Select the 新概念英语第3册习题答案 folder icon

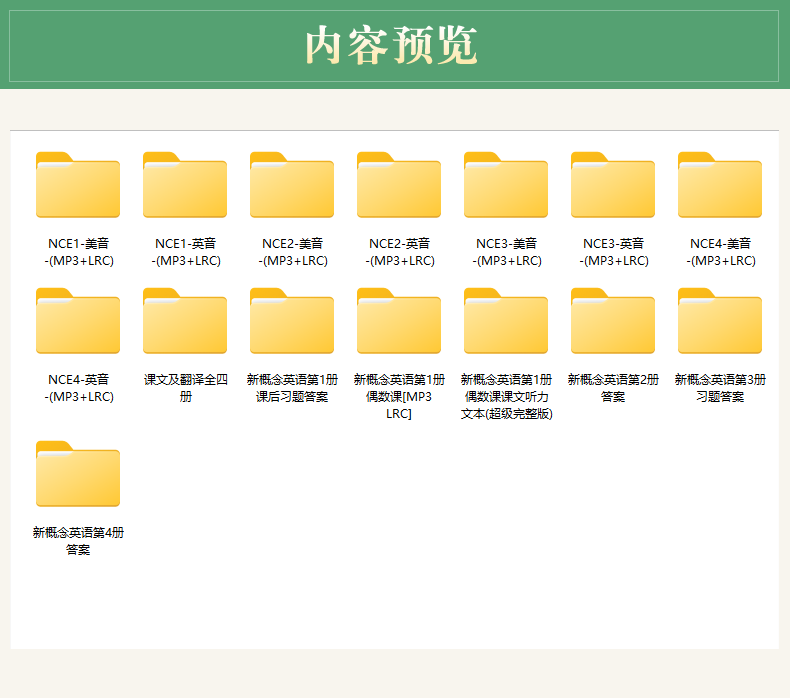(720, 321)
